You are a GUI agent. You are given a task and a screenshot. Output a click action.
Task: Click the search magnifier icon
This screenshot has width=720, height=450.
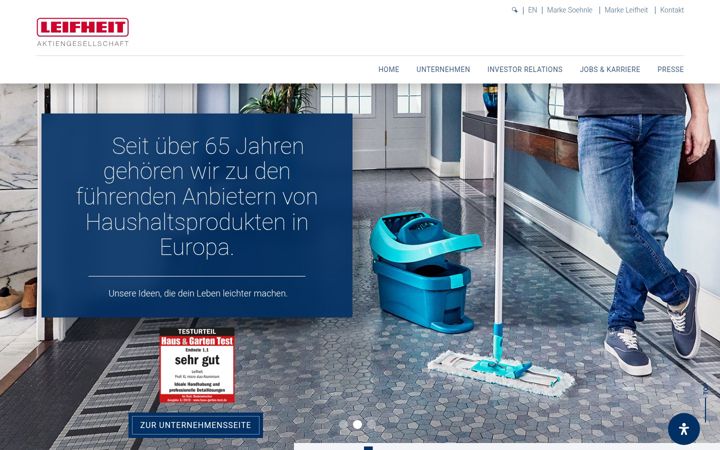[514, 10]
